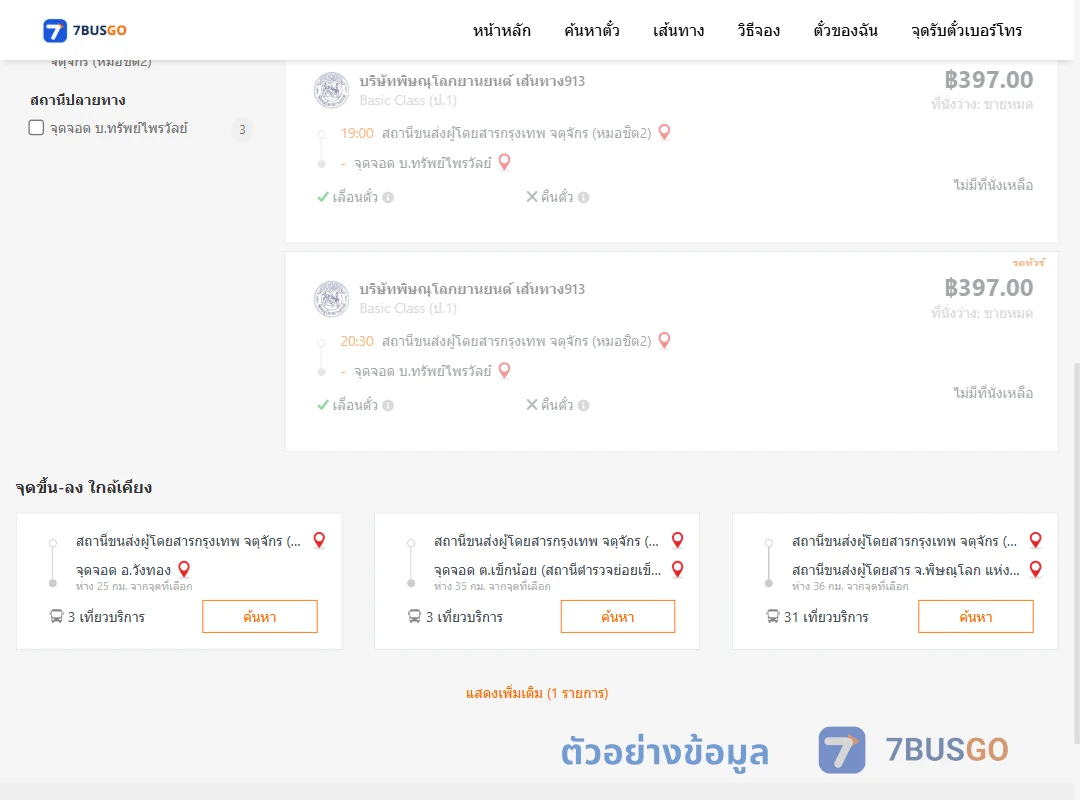Click operator logo of the 20:30 trip
1080x800 pixels.
click(x=331, y=298)
